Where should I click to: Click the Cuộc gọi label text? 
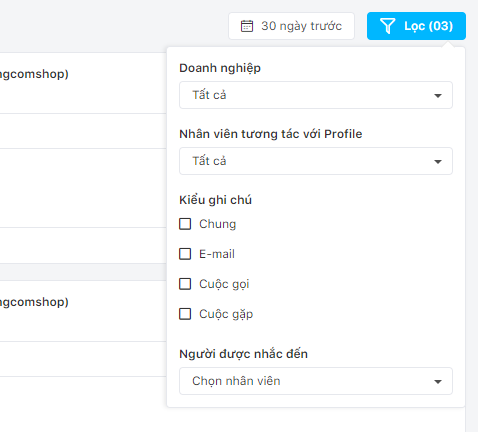224,284
